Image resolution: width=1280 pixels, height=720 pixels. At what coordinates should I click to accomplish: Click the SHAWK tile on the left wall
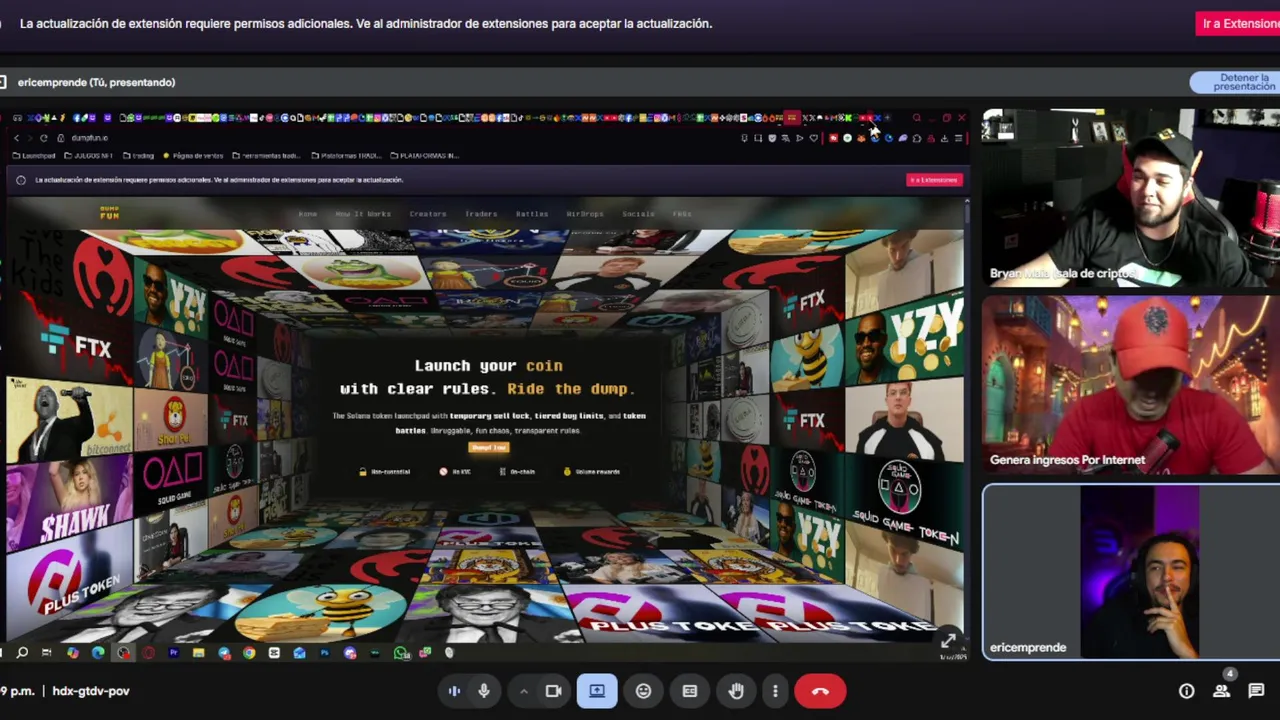click(x=68, y=502)
